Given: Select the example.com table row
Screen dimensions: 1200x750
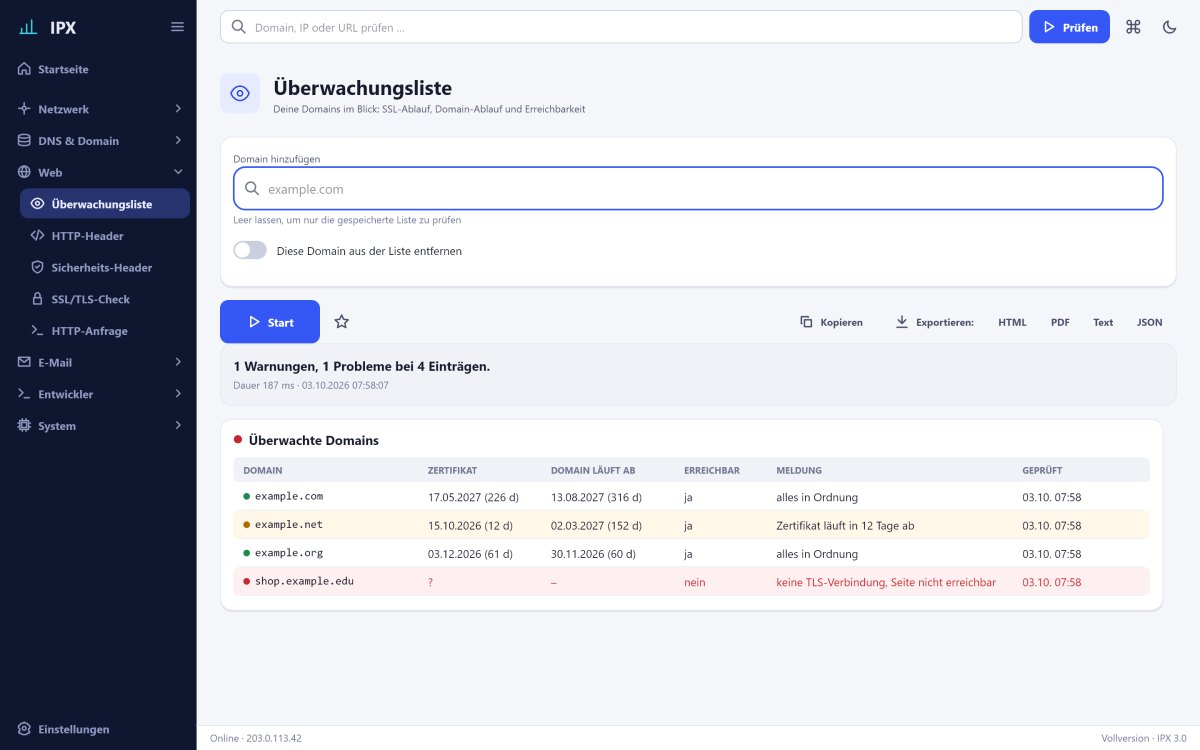Looking at the screenshot, I should tap(691, 497).
